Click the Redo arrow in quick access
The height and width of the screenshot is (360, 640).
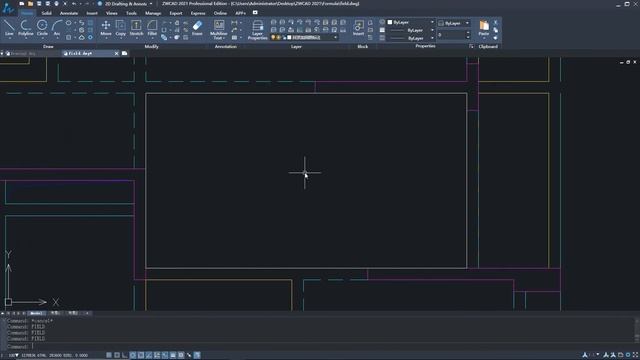87,4
